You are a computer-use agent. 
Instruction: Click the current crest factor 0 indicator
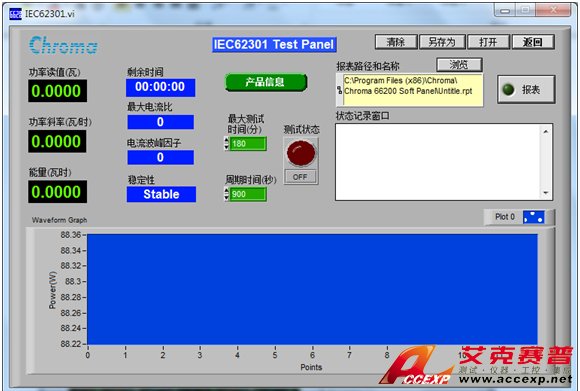[x=161, y=157]
